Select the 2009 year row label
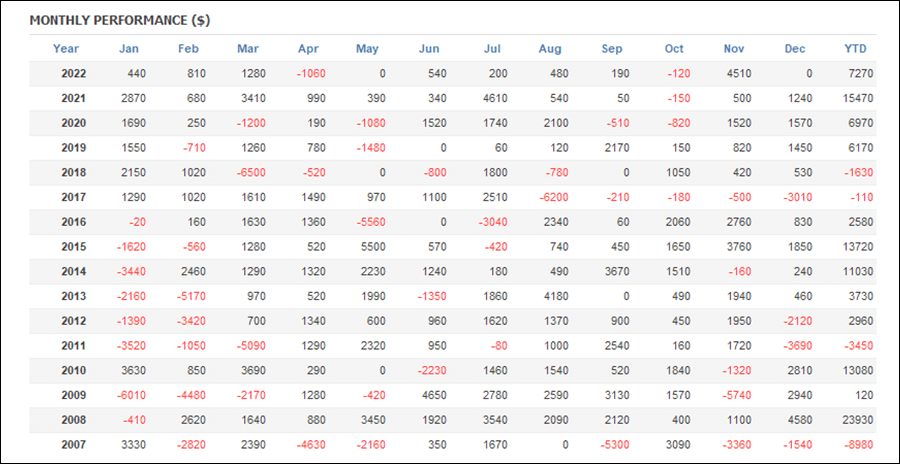Screen dimensions: 900x464 [73, 396]
